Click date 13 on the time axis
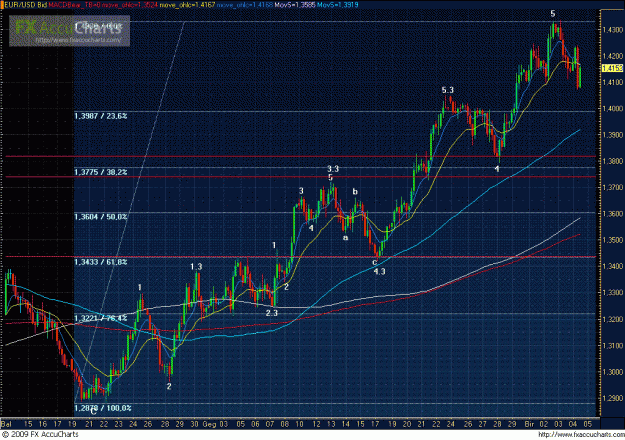 [x=331, y=424]
